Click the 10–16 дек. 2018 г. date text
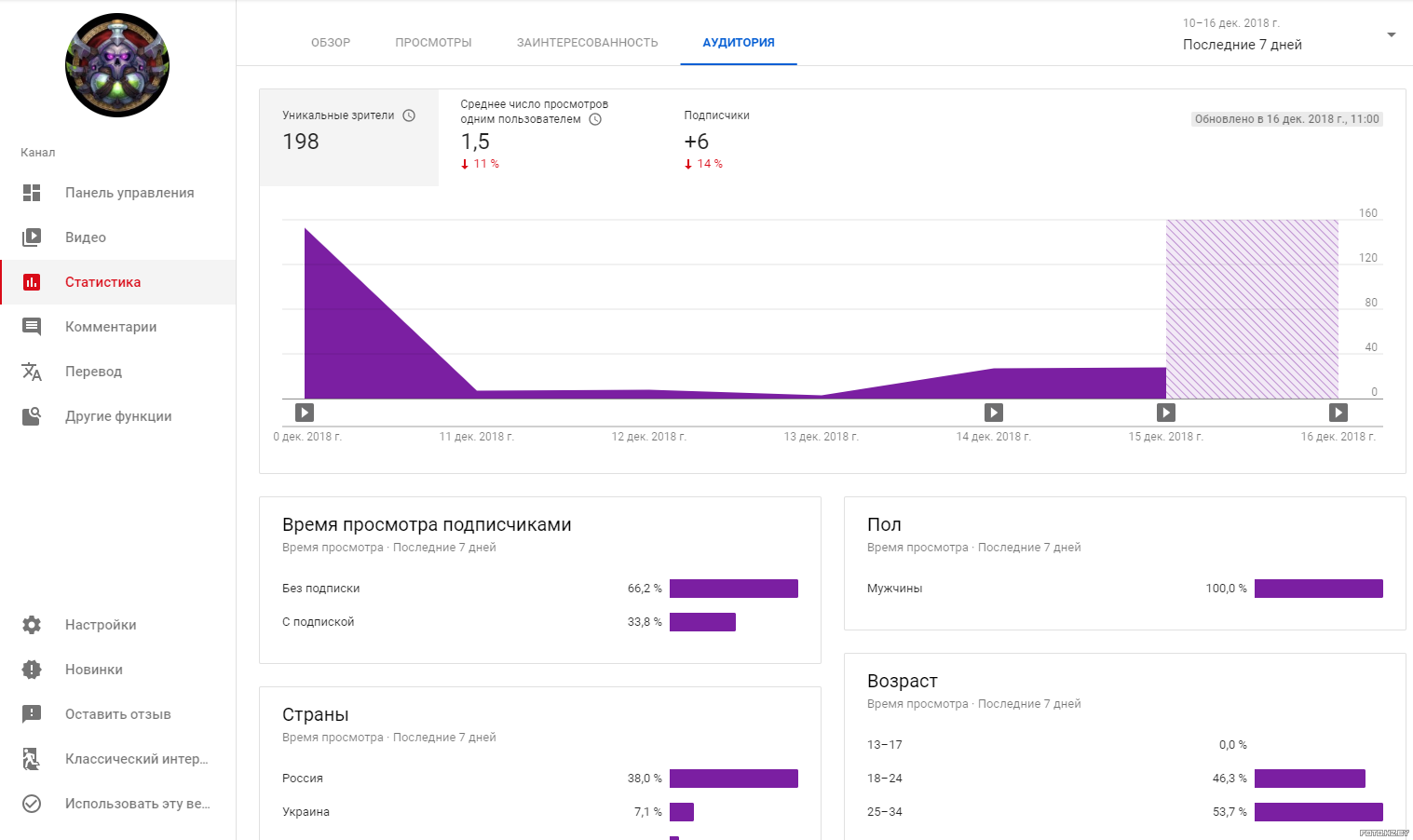Screen dimensions: 1413x840 (1231, 23)
